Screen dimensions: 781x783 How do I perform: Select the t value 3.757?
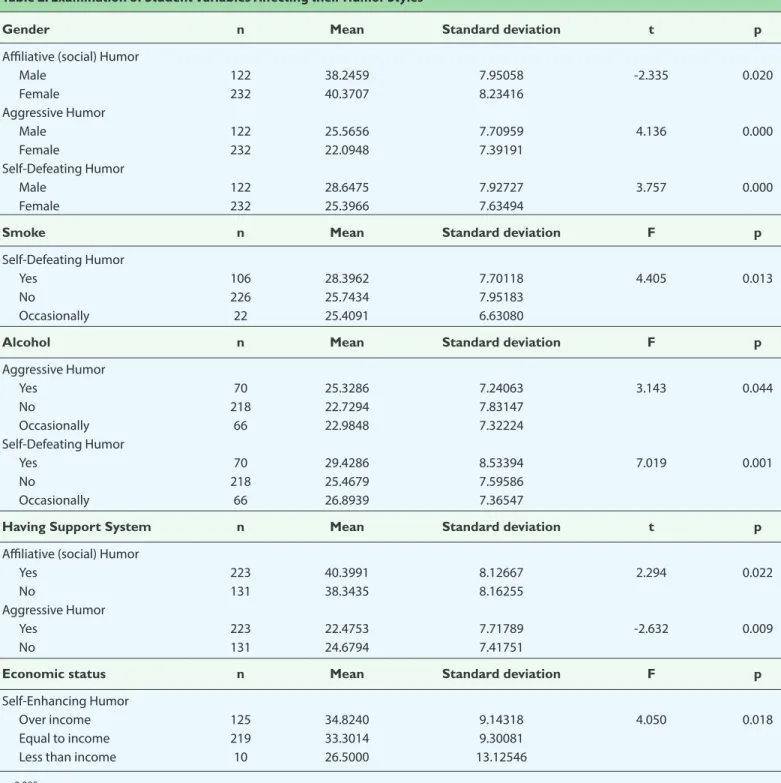coord(651,188)
